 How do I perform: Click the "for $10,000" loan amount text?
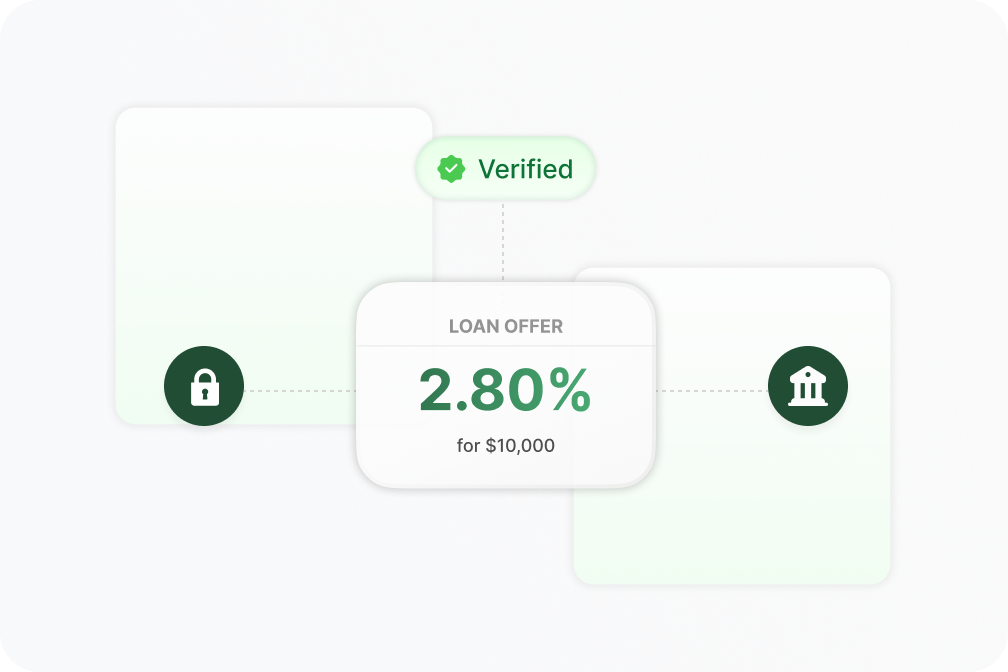click(x=505, y=446)
